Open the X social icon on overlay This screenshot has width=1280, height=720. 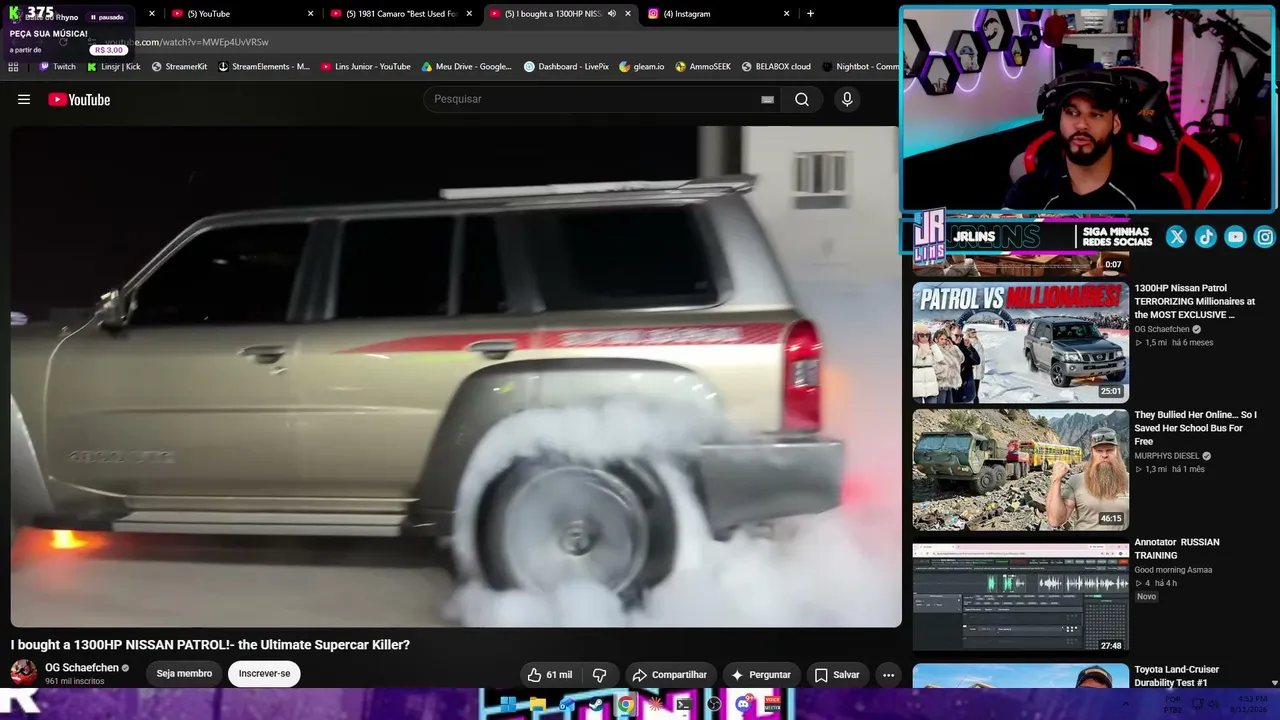click(1176, 237)
